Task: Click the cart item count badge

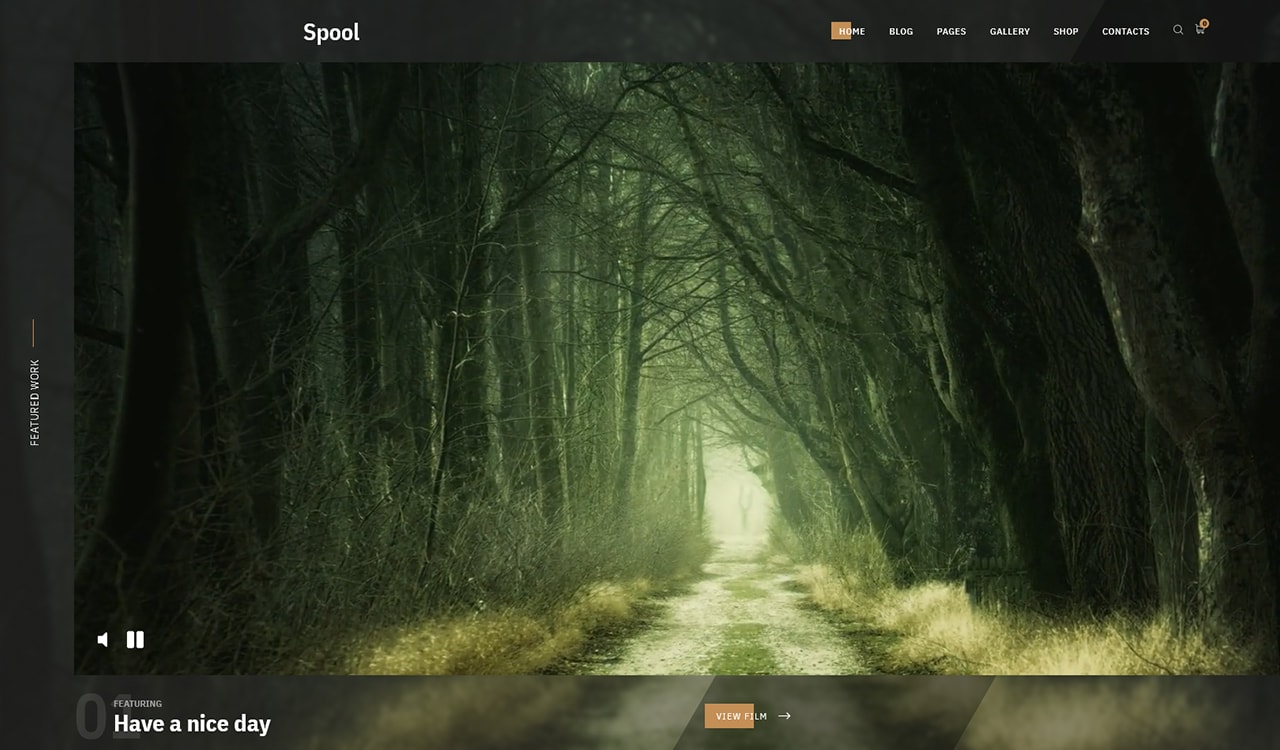Action: 1204,23
